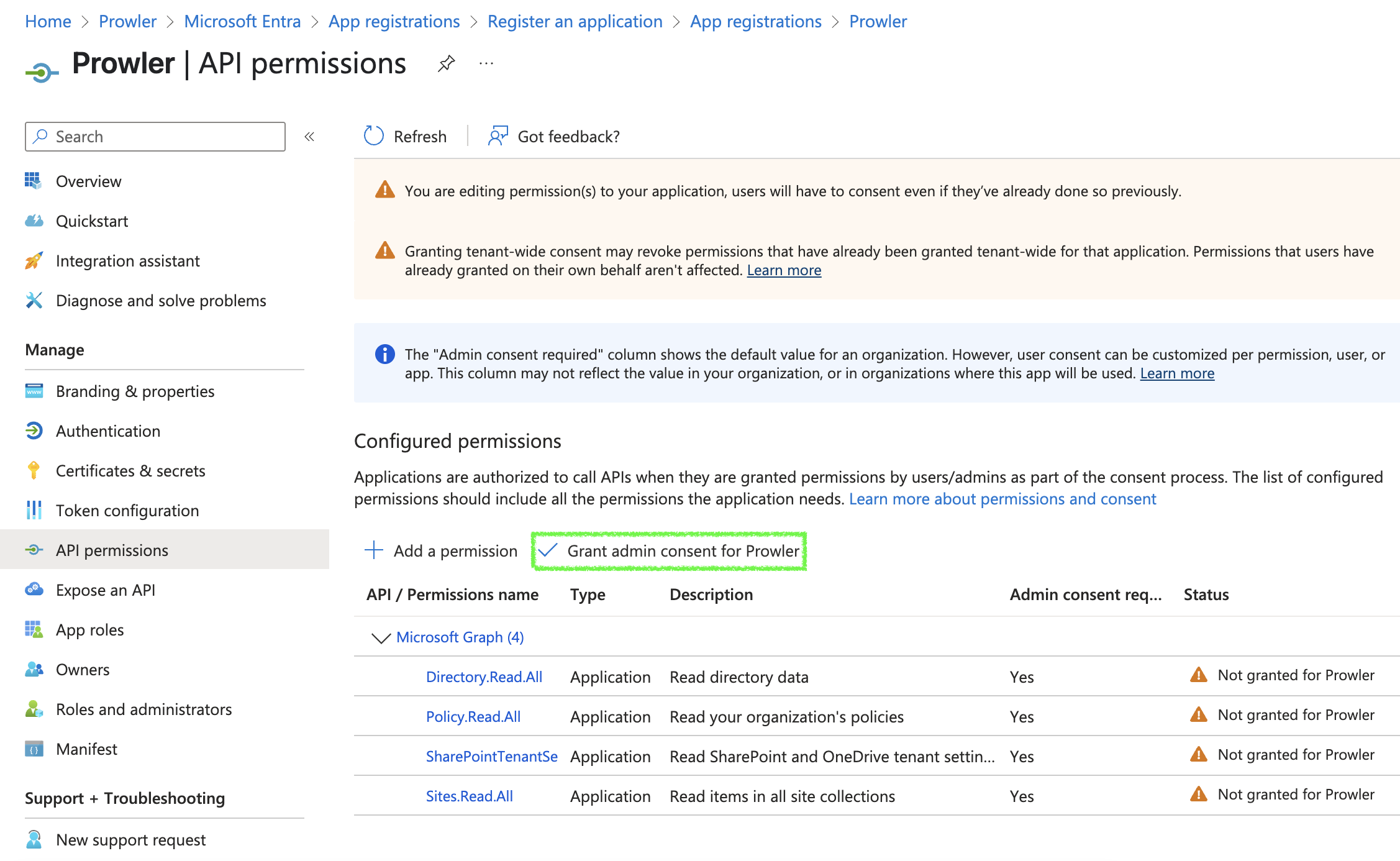Collapse the Microsoft Graph (4) group chevron

point(380,637)
